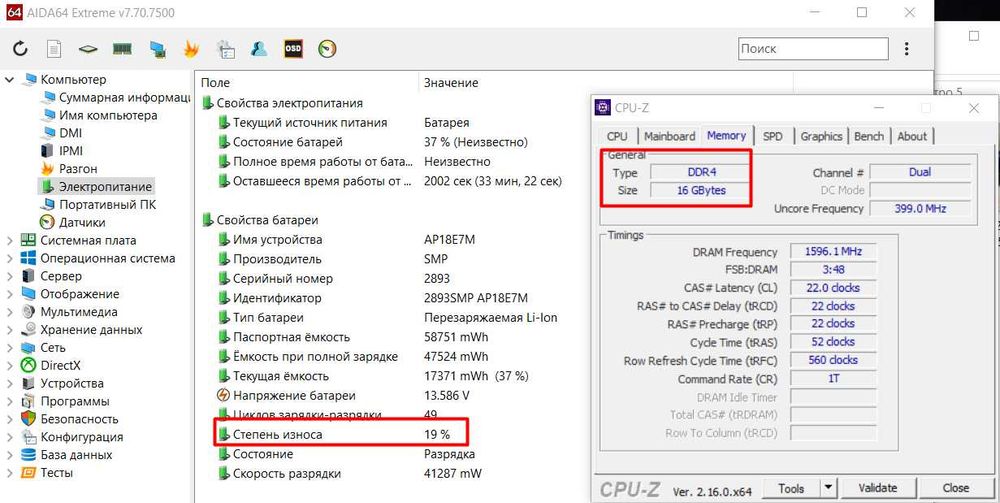Click the Операционная система Windows icon
The height and width of the screenshot is (503, 1000).
29,258
